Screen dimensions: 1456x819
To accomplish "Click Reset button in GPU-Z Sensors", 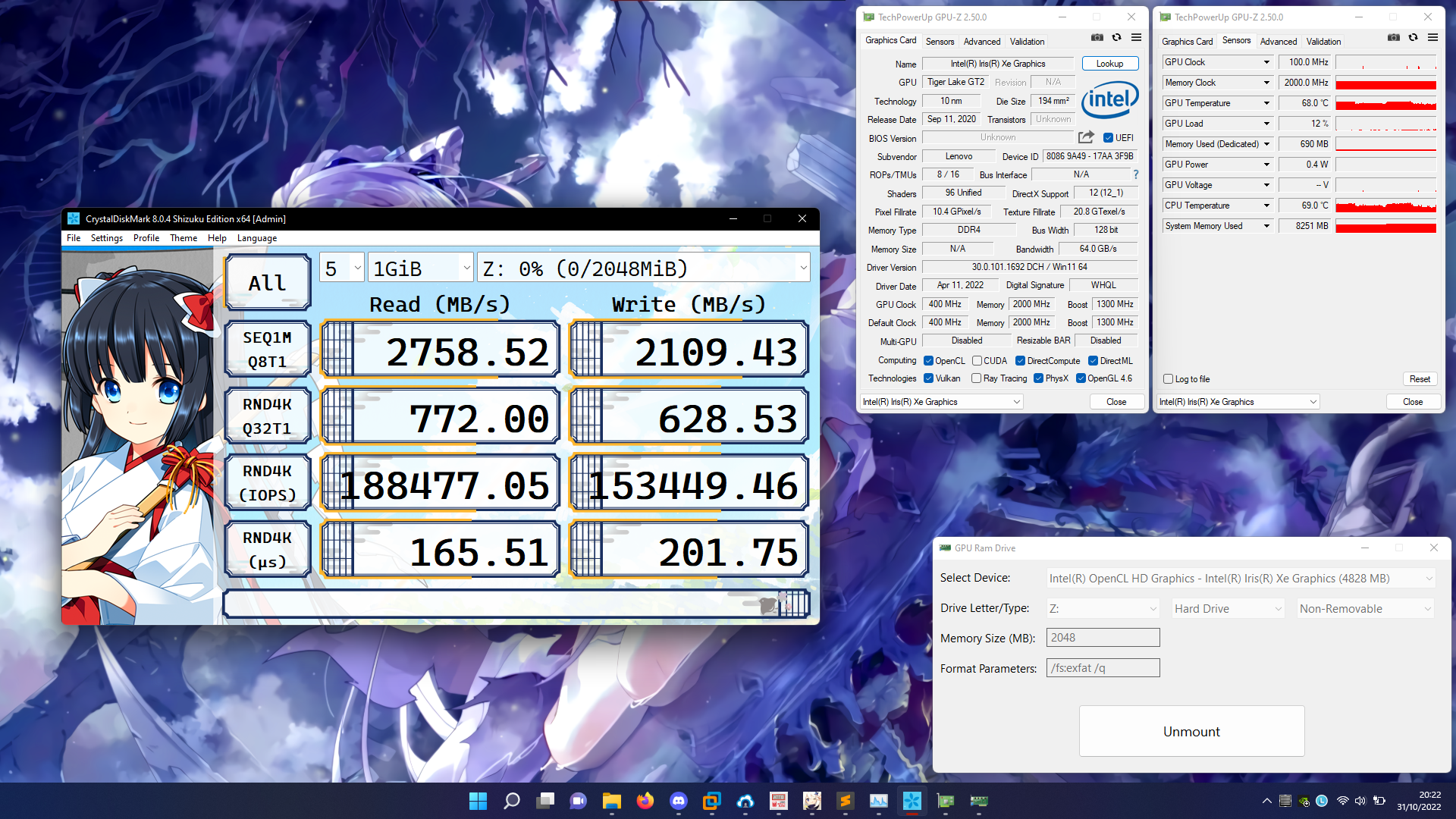I will (1420, 379).
